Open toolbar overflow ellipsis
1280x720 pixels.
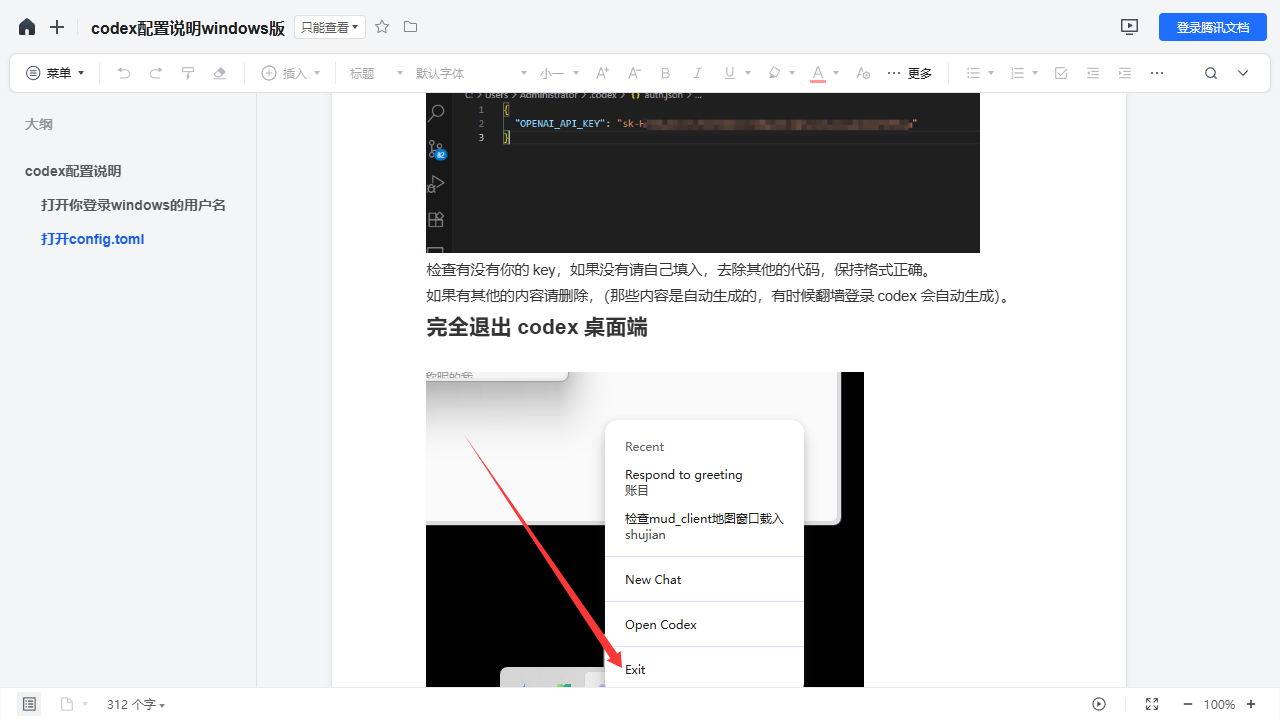[x=1157, y=73]
